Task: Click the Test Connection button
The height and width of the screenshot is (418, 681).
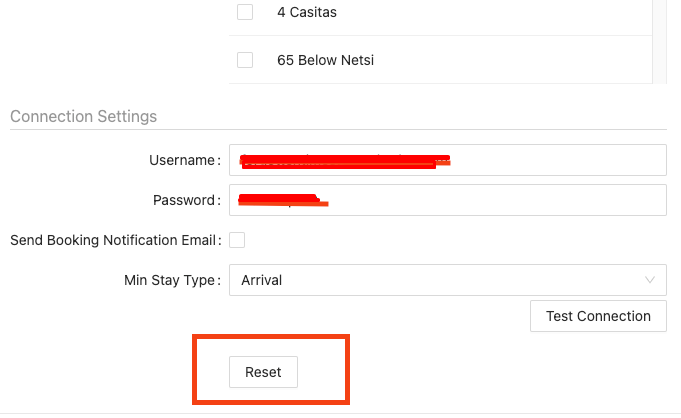Action: click(598, 316)
